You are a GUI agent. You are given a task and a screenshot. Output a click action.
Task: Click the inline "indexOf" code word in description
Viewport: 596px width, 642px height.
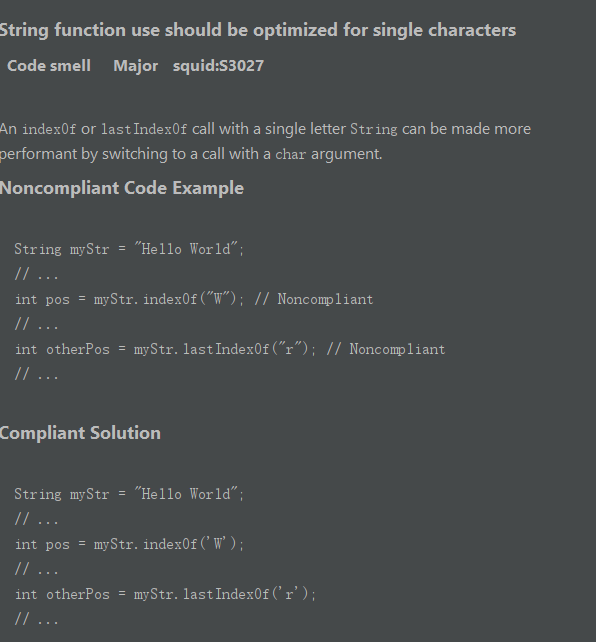click(x=49, y=129)
